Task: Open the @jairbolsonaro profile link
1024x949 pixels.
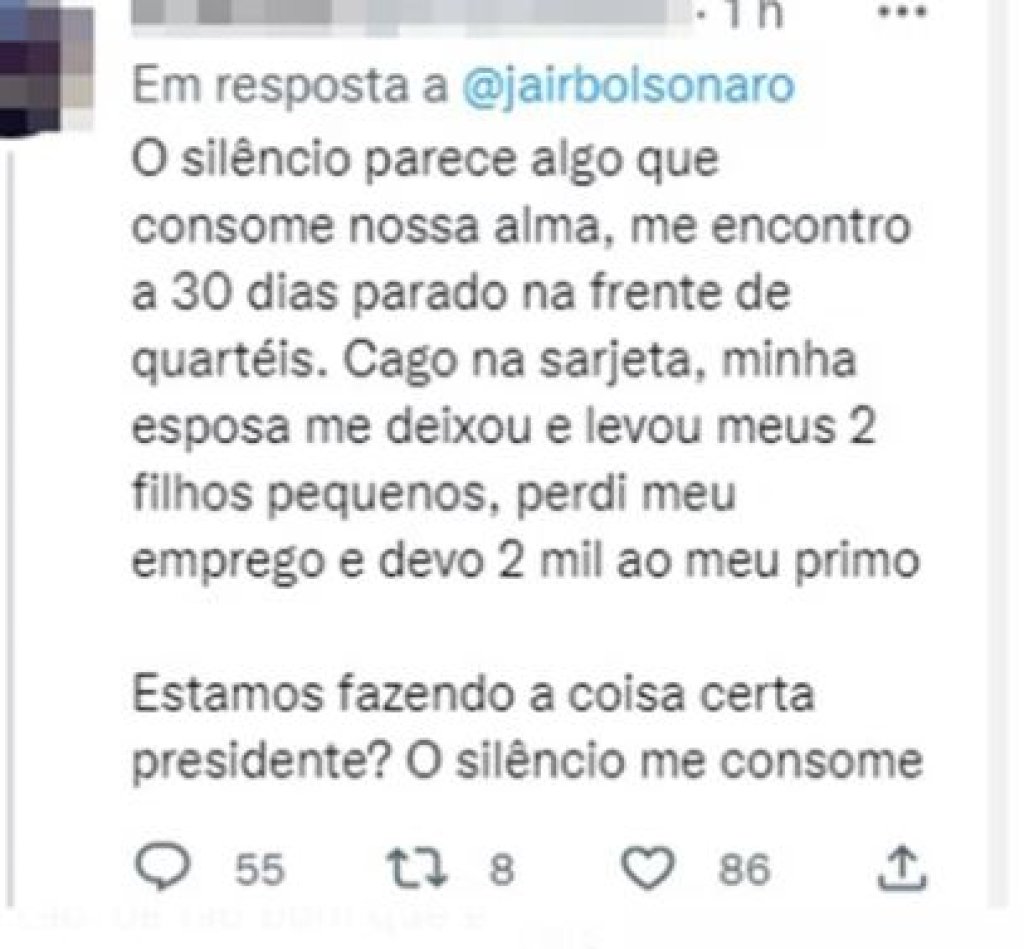Action: [628, 86]
